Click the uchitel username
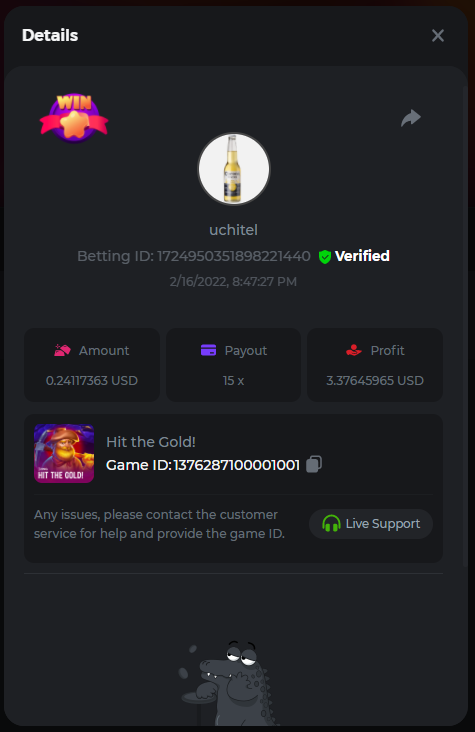This screenshot has height=732, width=475. pos(234,230)
